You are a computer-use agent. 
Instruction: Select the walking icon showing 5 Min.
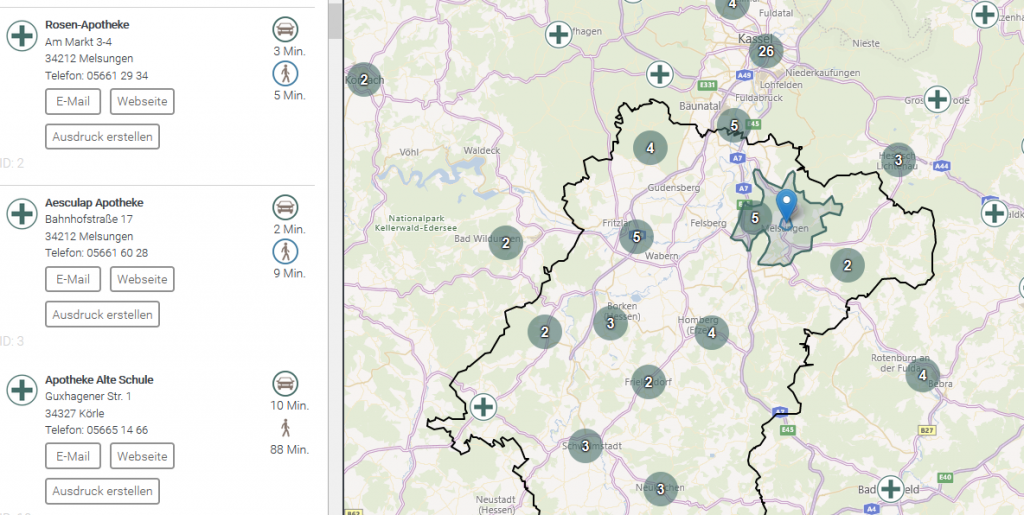tap(285, 74)
